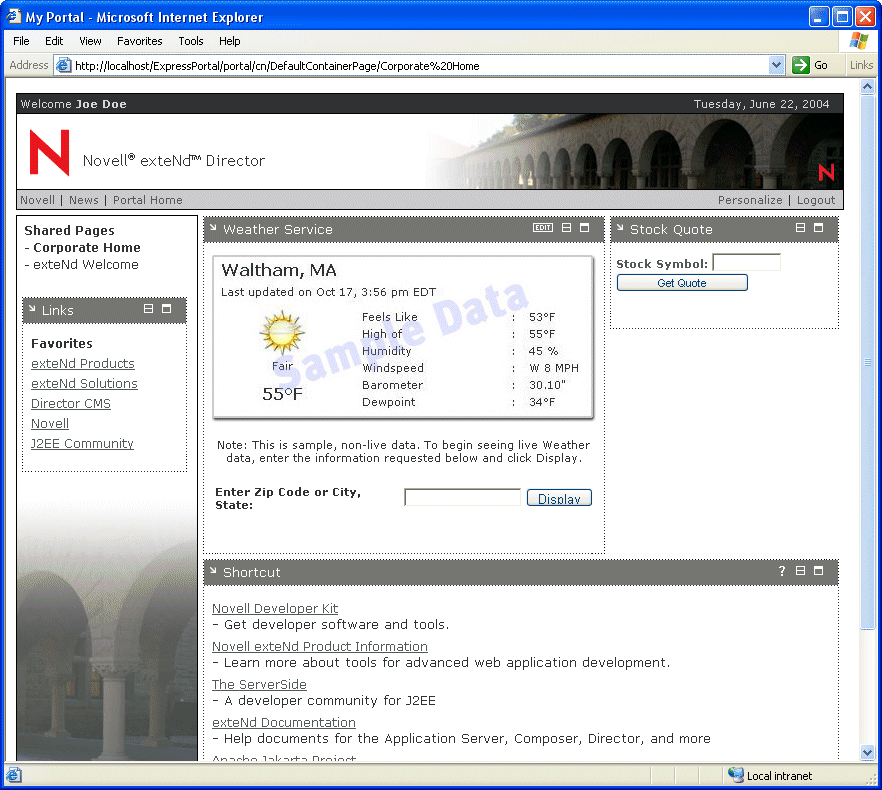Image resolution: width=882 pixels, height=790 pixels.
Task: Click the Windows flag logo
Action: point(859,41)
